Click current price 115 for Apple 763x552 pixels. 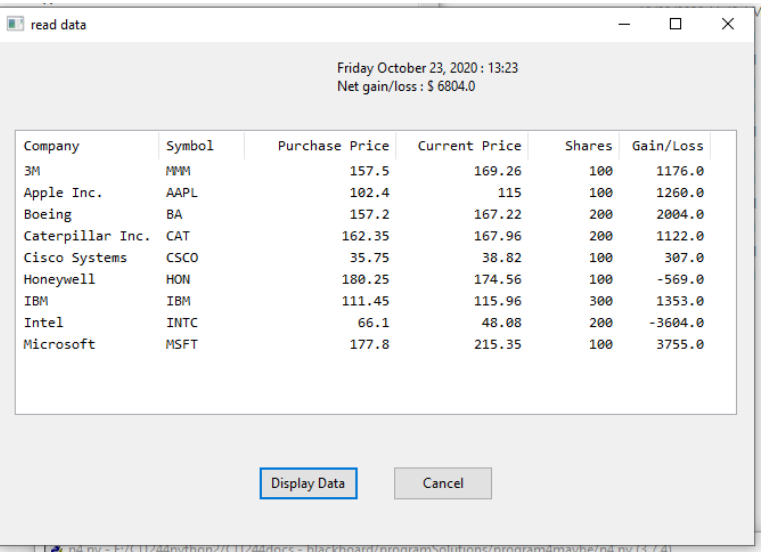tap(509, 193)
